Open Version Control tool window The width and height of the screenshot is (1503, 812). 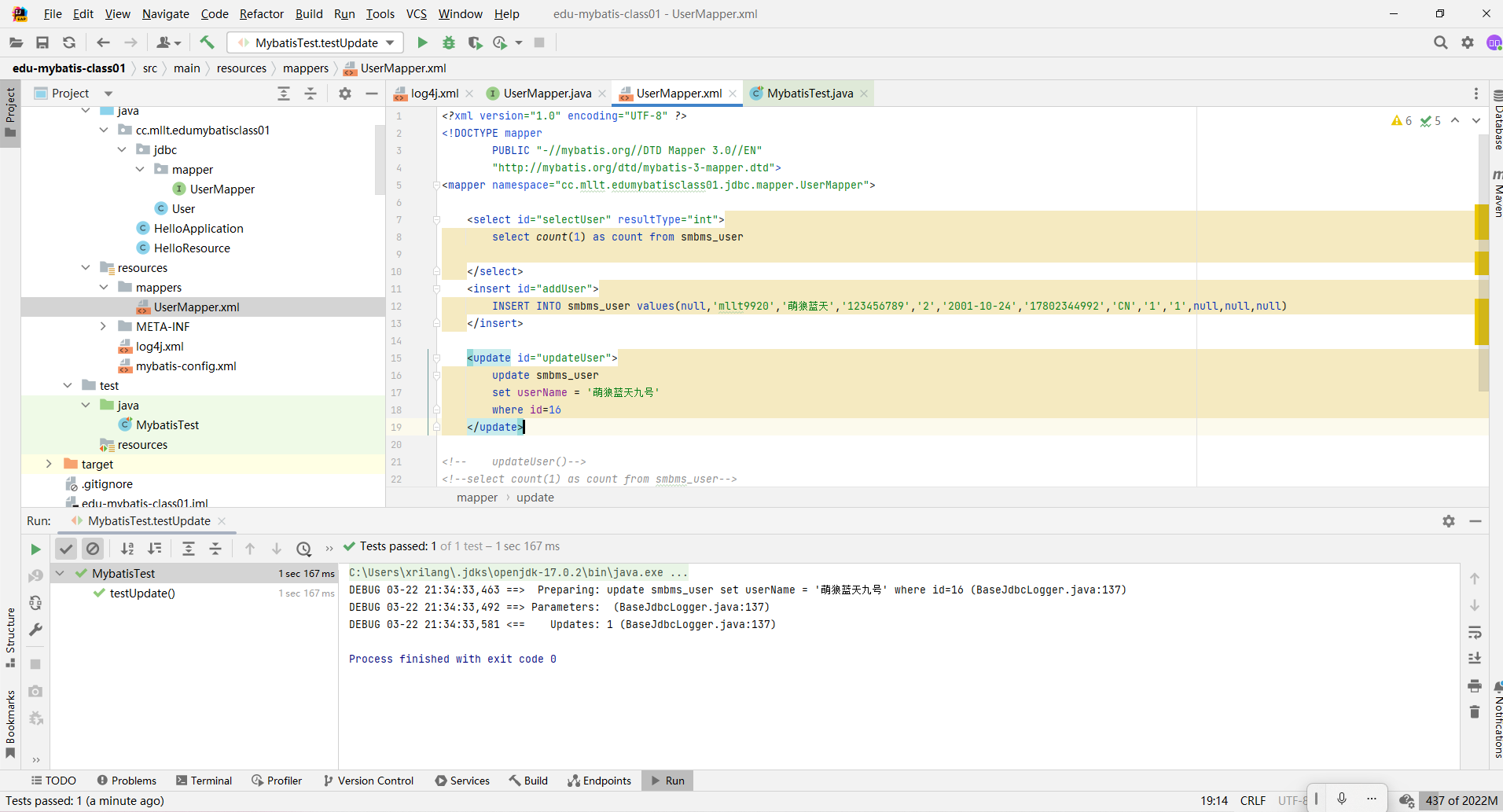pos(369,781)
